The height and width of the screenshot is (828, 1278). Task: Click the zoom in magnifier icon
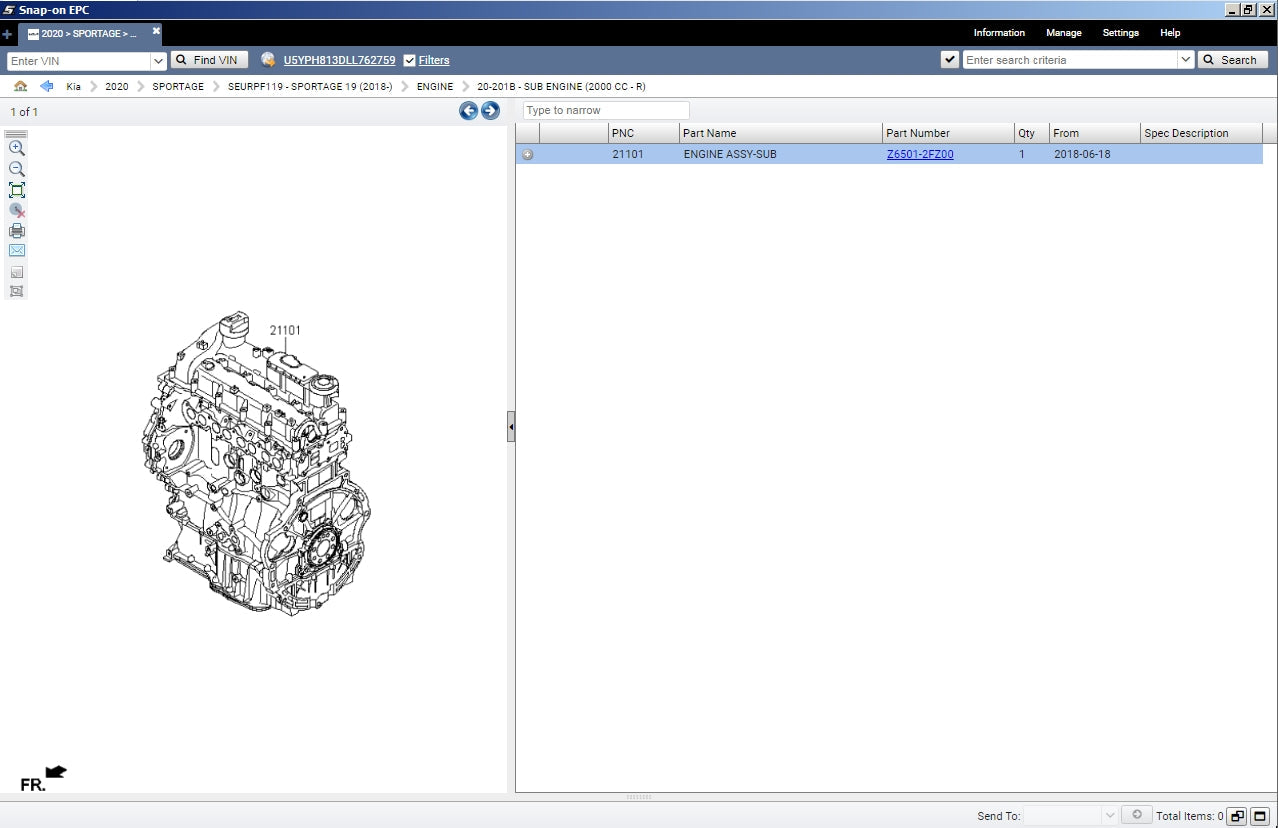[17, 148]
